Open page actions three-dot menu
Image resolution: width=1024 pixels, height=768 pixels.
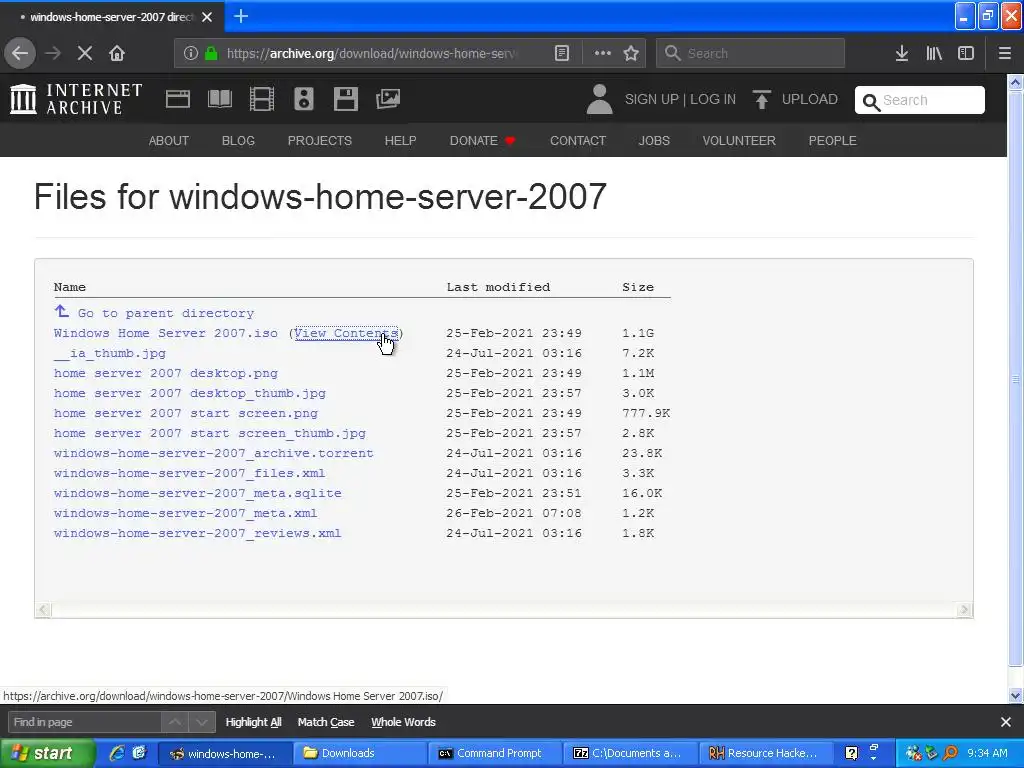pos(602,53)
